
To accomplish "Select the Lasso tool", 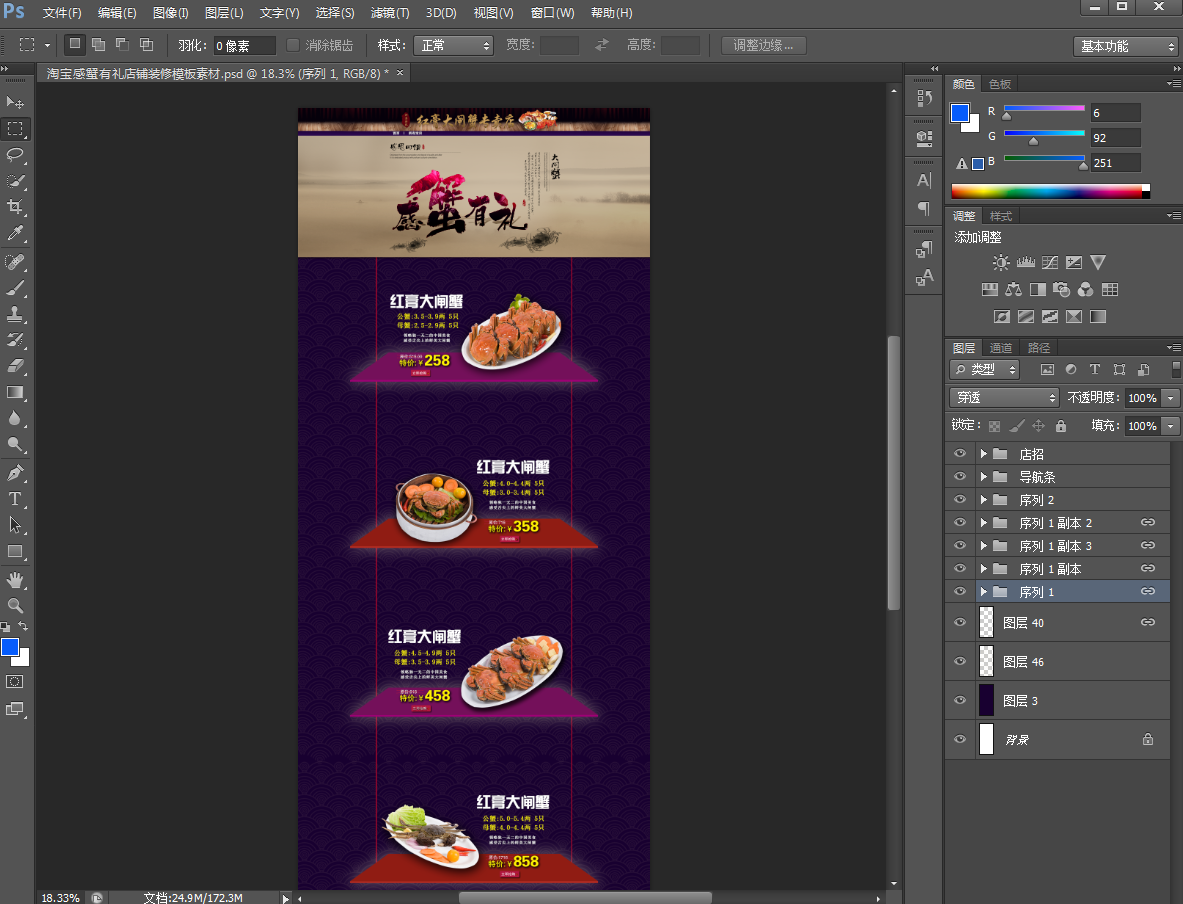I will click(16, 155).
